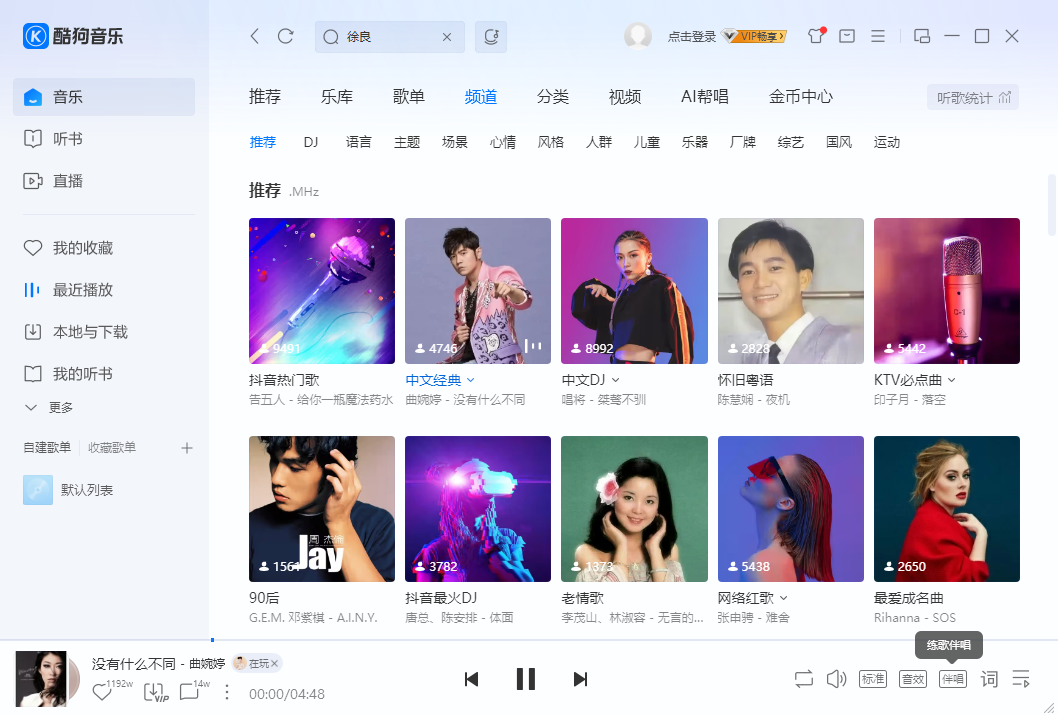Switch to the 视频 tab
The image size is (1058, 715).
(x=625, y=97)
